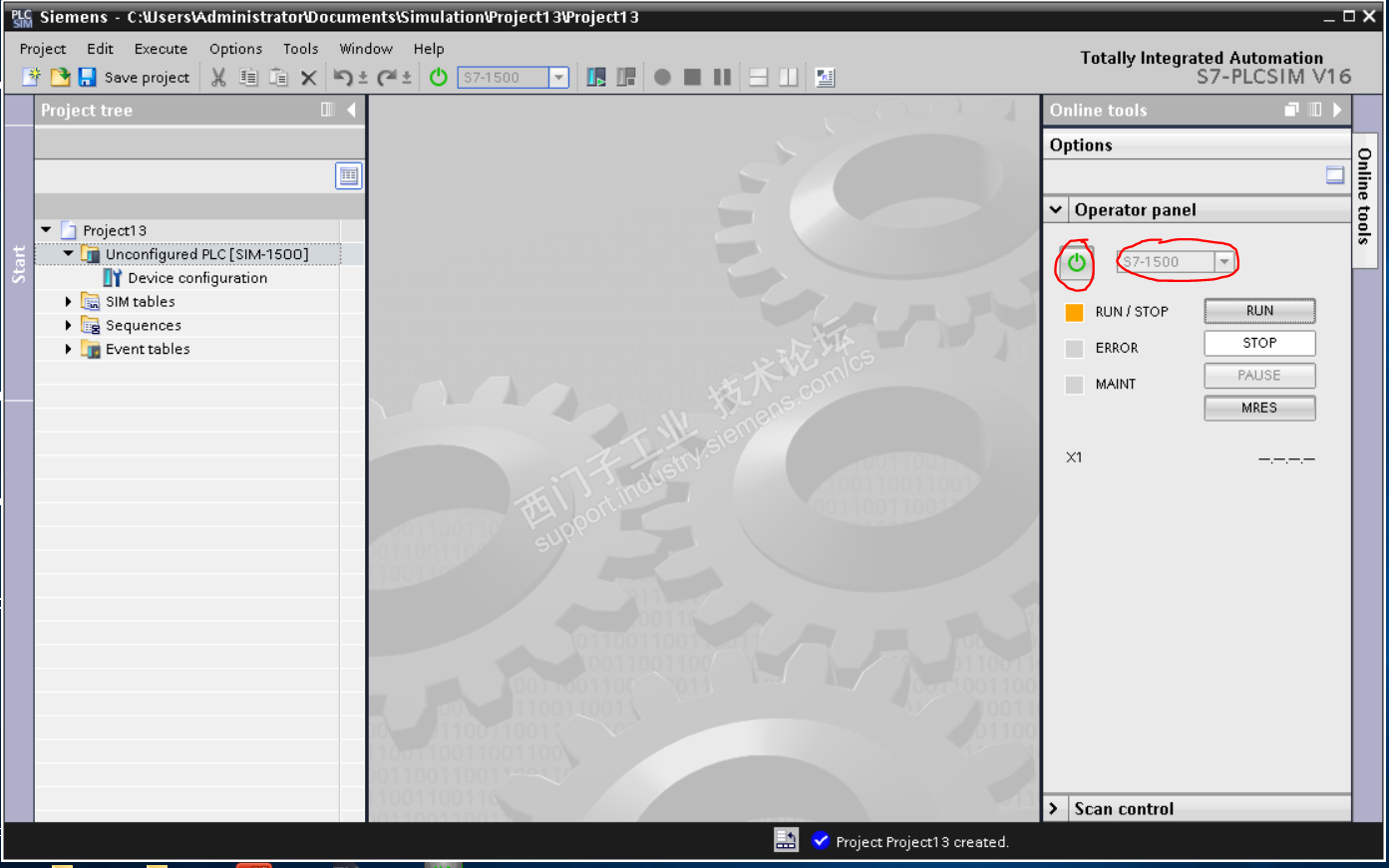This screenshot has width=1389, height=868.
Task: Click the last icon in the main toolbar
Action: [x=825, y=77]
